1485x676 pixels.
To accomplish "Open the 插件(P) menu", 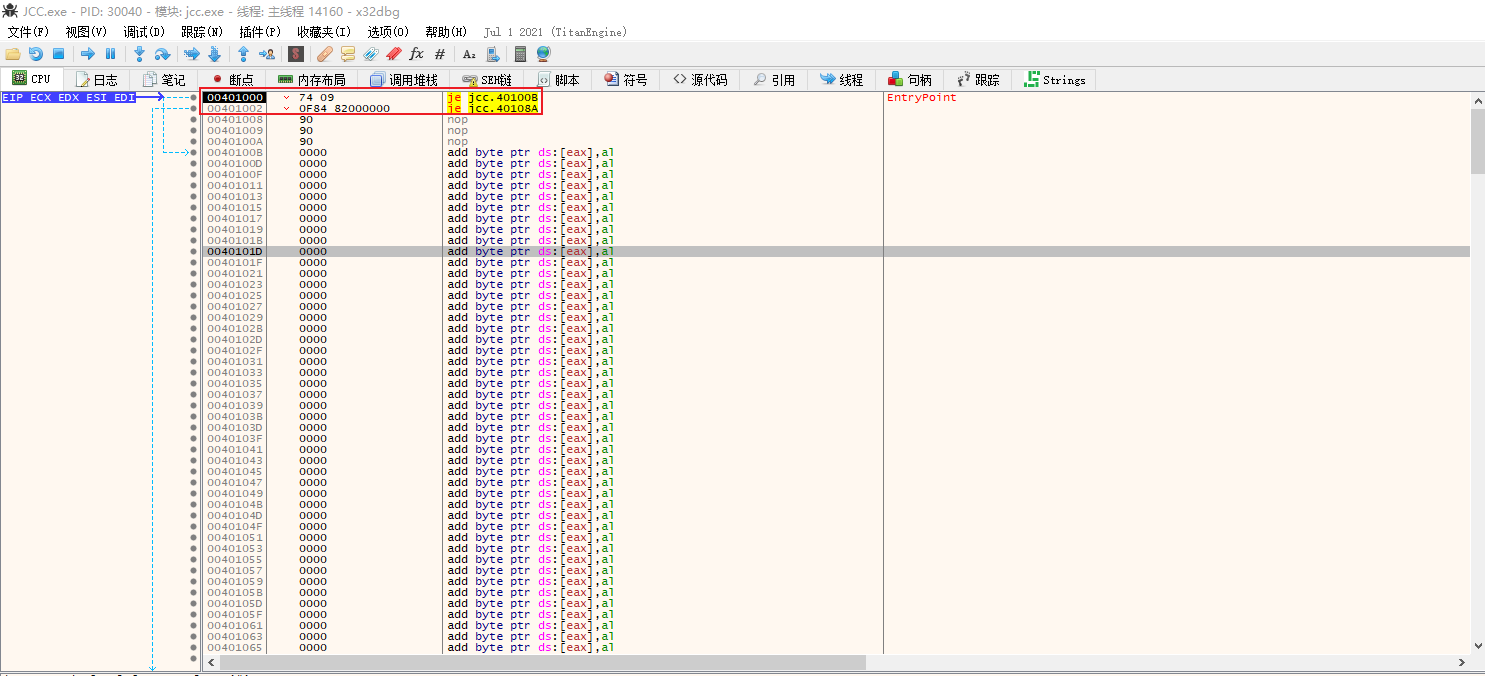I will tap(260, 32).
